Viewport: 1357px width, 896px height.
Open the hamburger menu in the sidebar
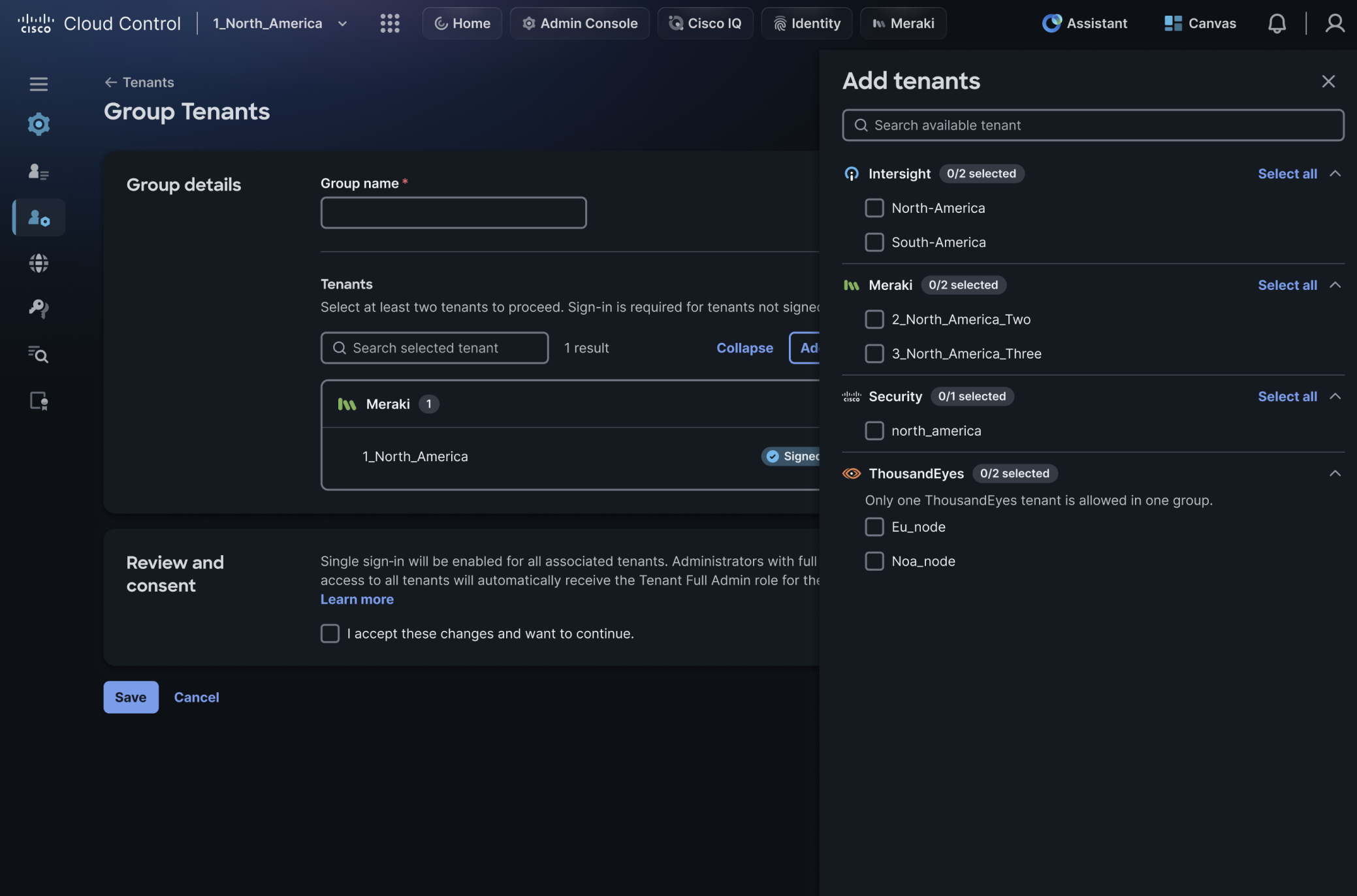click(x=39, y=84)
